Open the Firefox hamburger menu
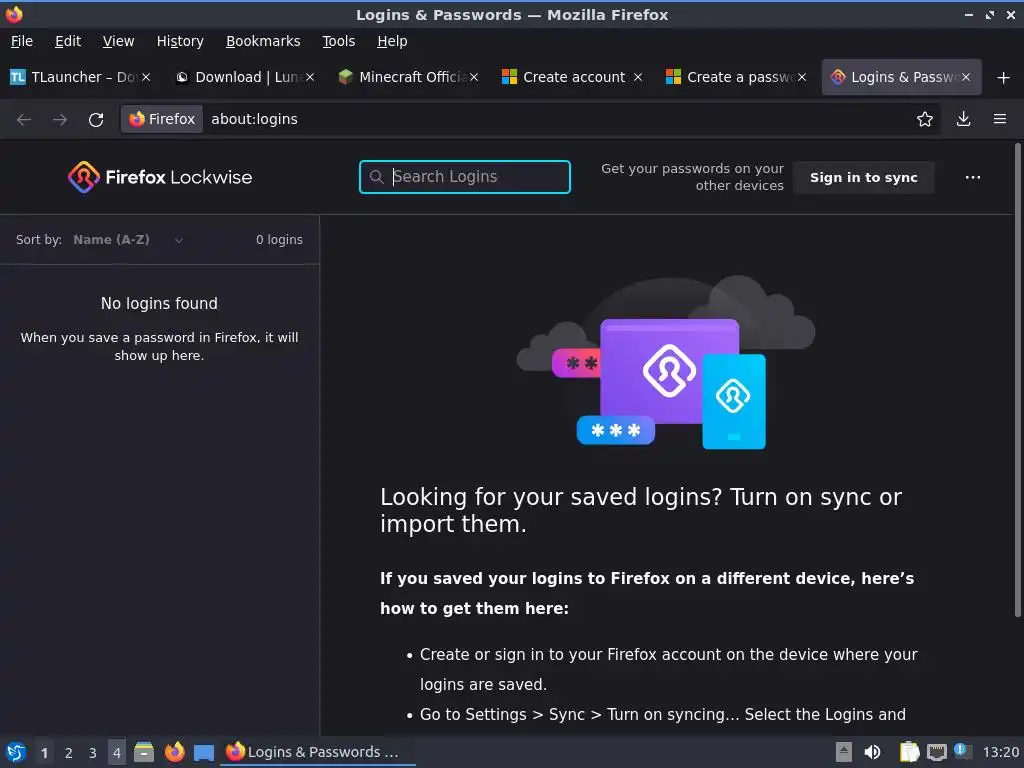 coord(1000,119)
